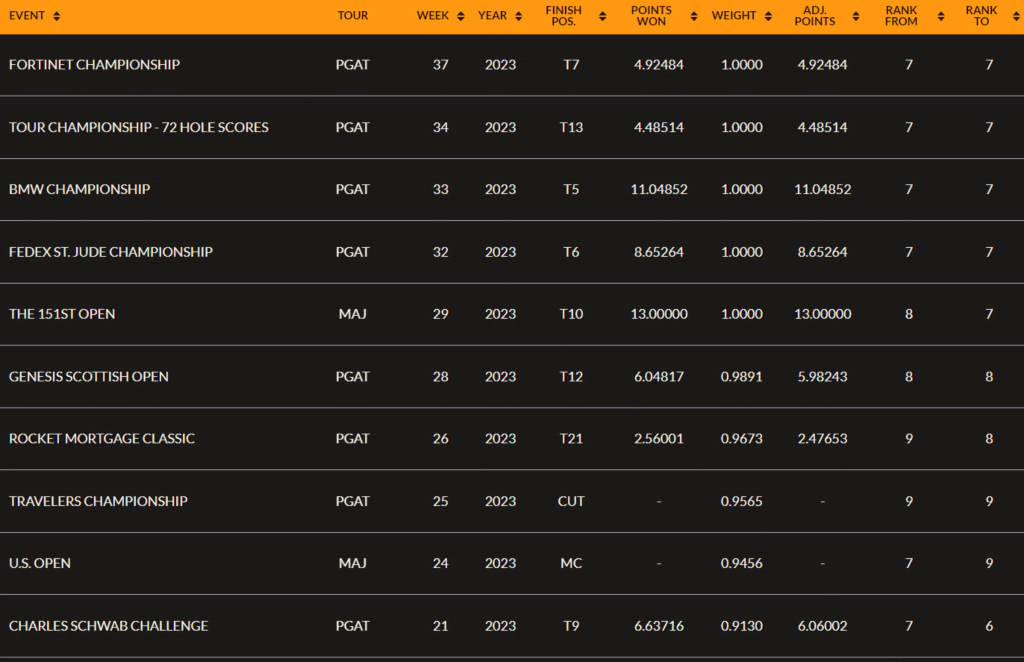Click finish position T6
Screen dimensions: 1024x662
(571, 252)
